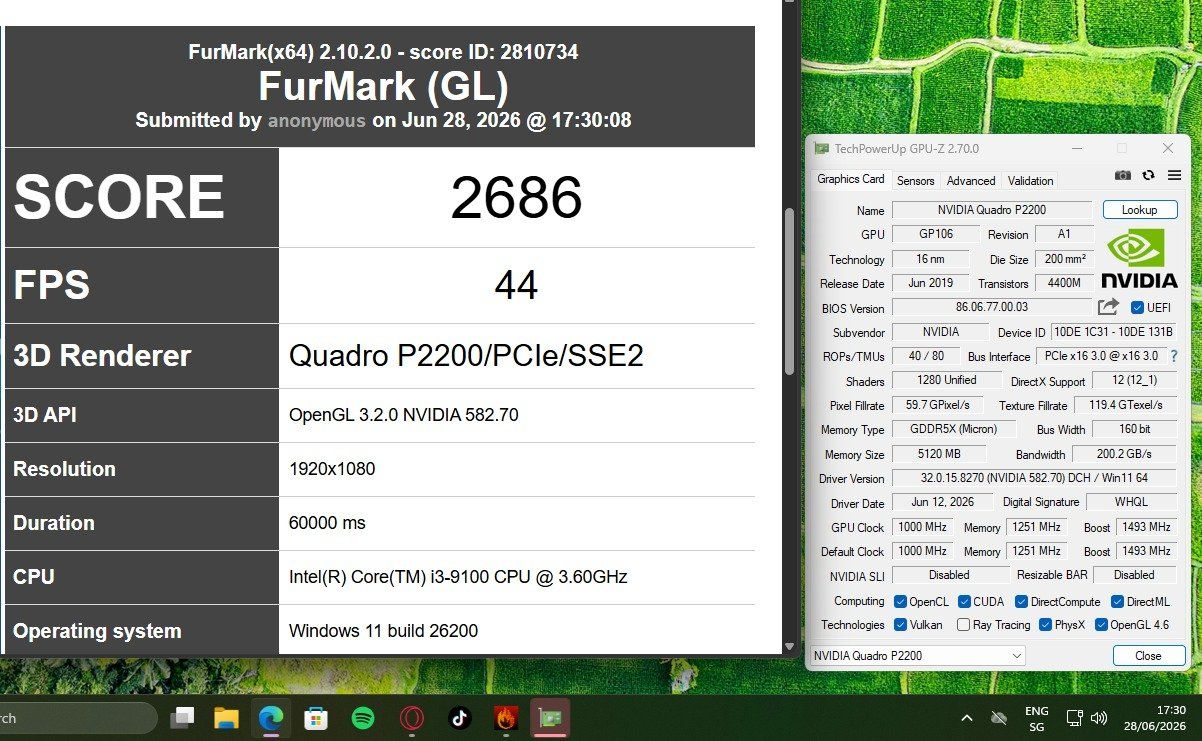Open TikTok from the taskbar
Viewport: 1202px width, 741px height.
click(x=459, y=718)
